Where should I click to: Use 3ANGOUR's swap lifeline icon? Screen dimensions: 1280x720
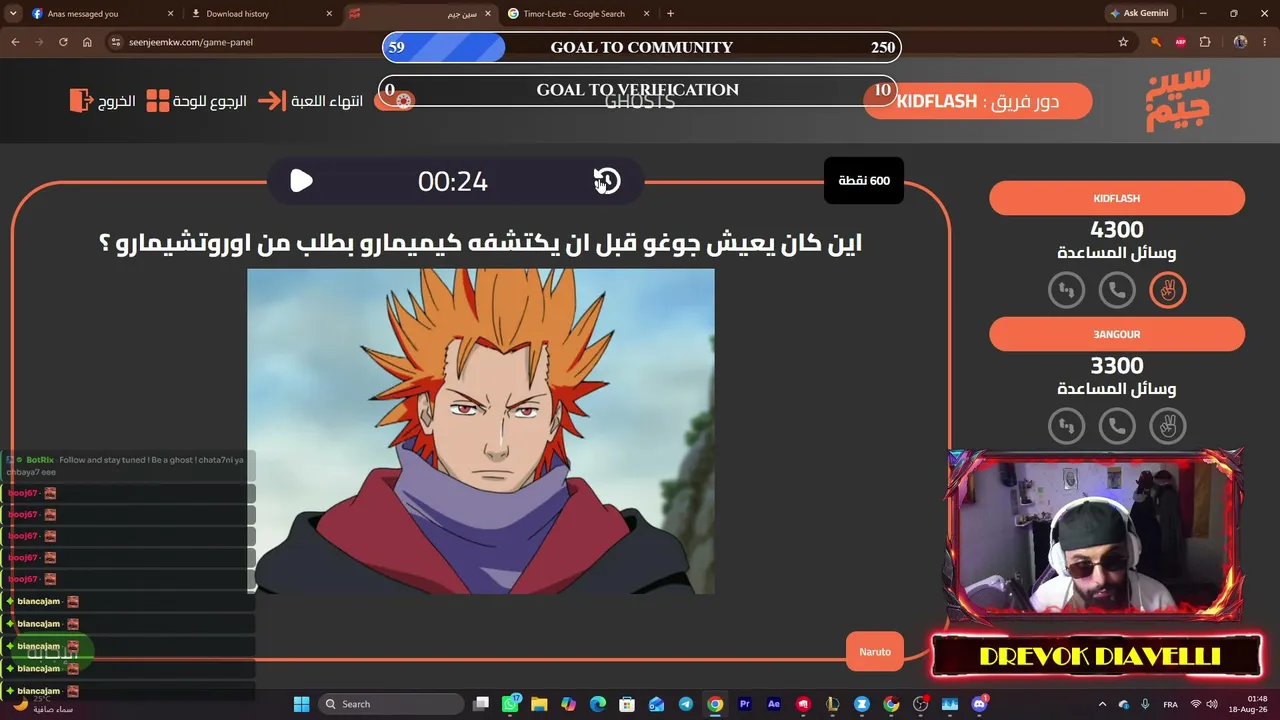(x=1066, y=426)
